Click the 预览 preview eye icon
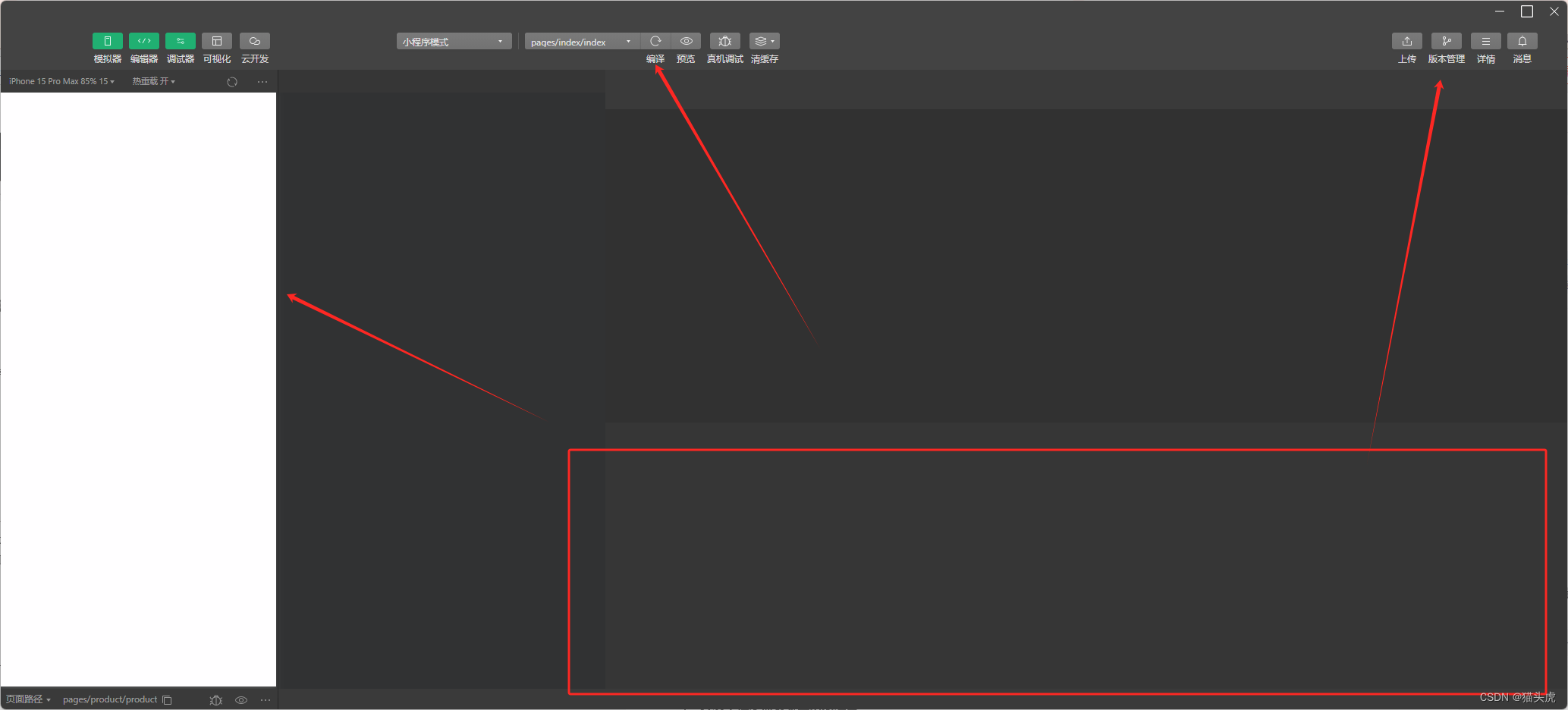1568x710 pixels. (x=686, y=41)
